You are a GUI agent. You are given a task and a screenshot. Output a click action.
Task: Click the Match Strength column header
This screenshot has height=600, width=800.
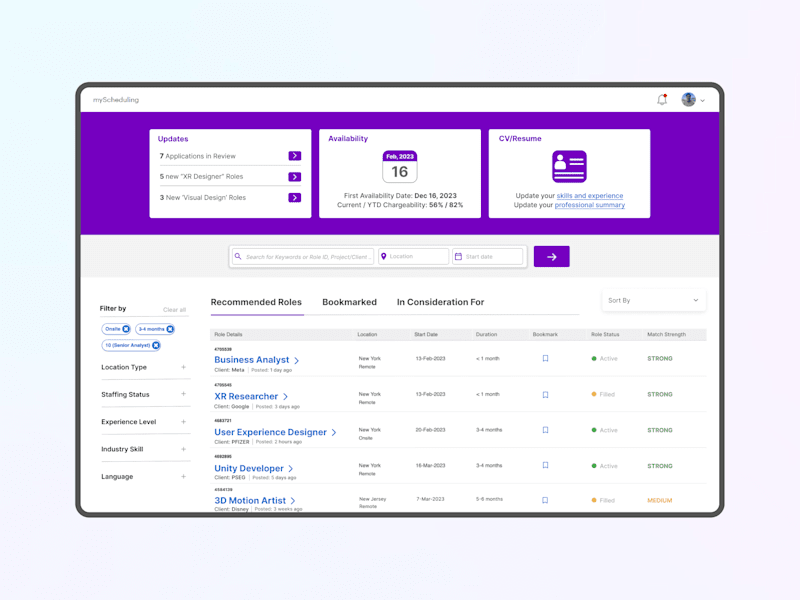[666, 335]
